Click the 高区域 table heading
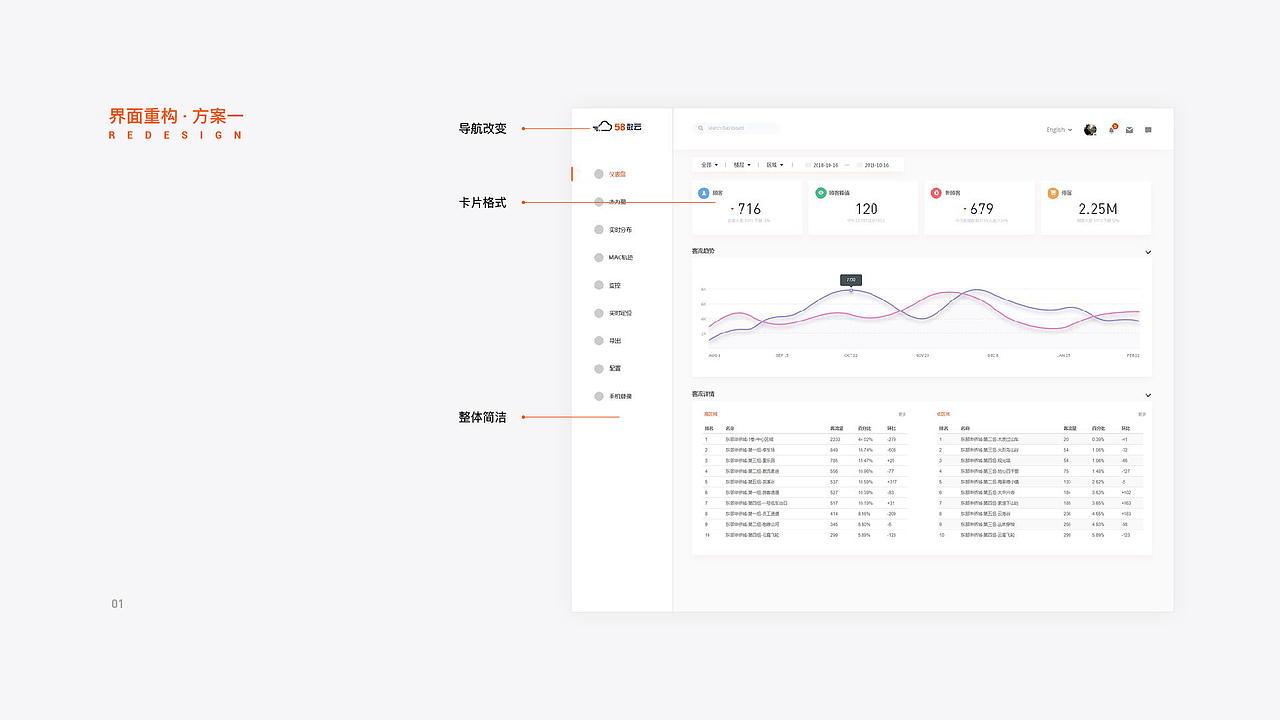 click(x=710, y=414)
